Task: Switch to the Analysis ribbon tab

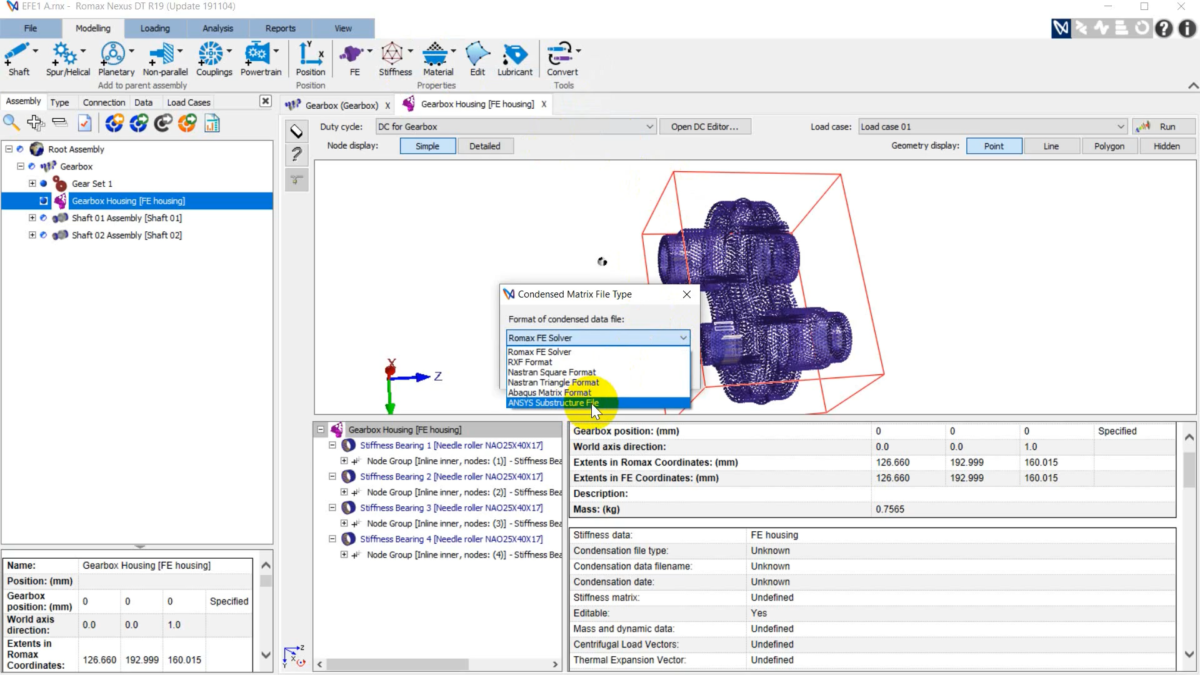Action: (217, 28)
